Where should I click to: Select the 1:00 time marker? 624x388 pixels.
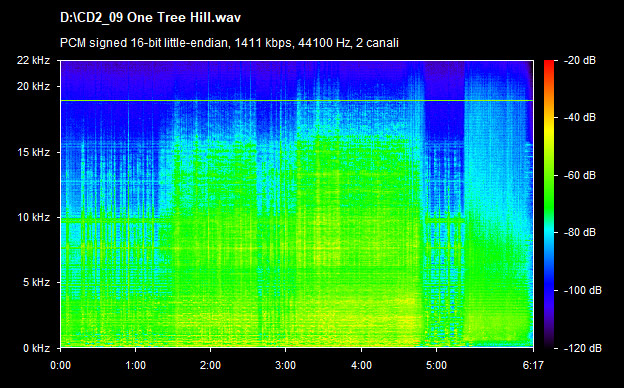135,365
